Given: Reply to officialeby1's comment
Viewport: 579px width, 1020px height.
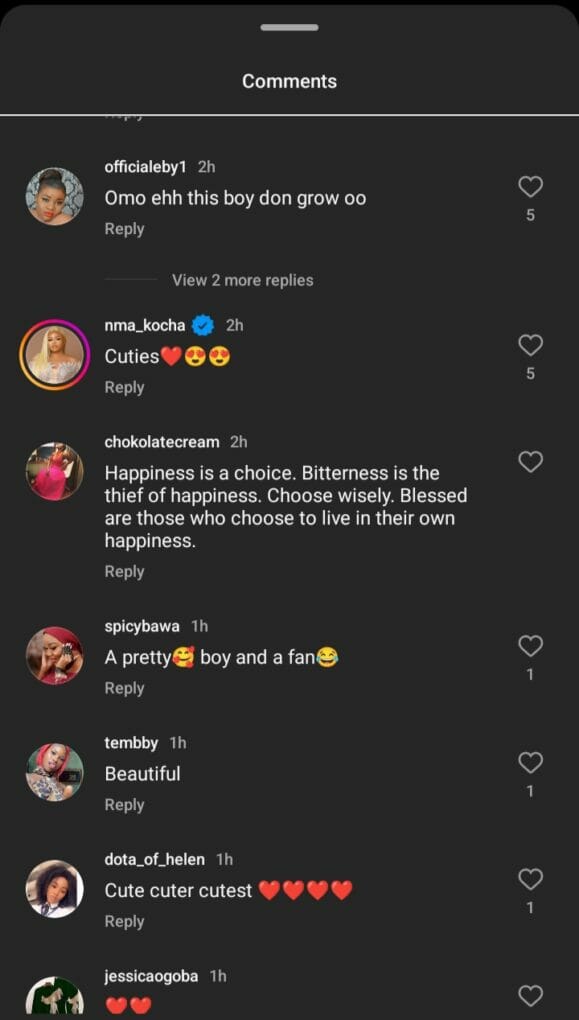Looking at the screenshot, I should coord(124,228).
